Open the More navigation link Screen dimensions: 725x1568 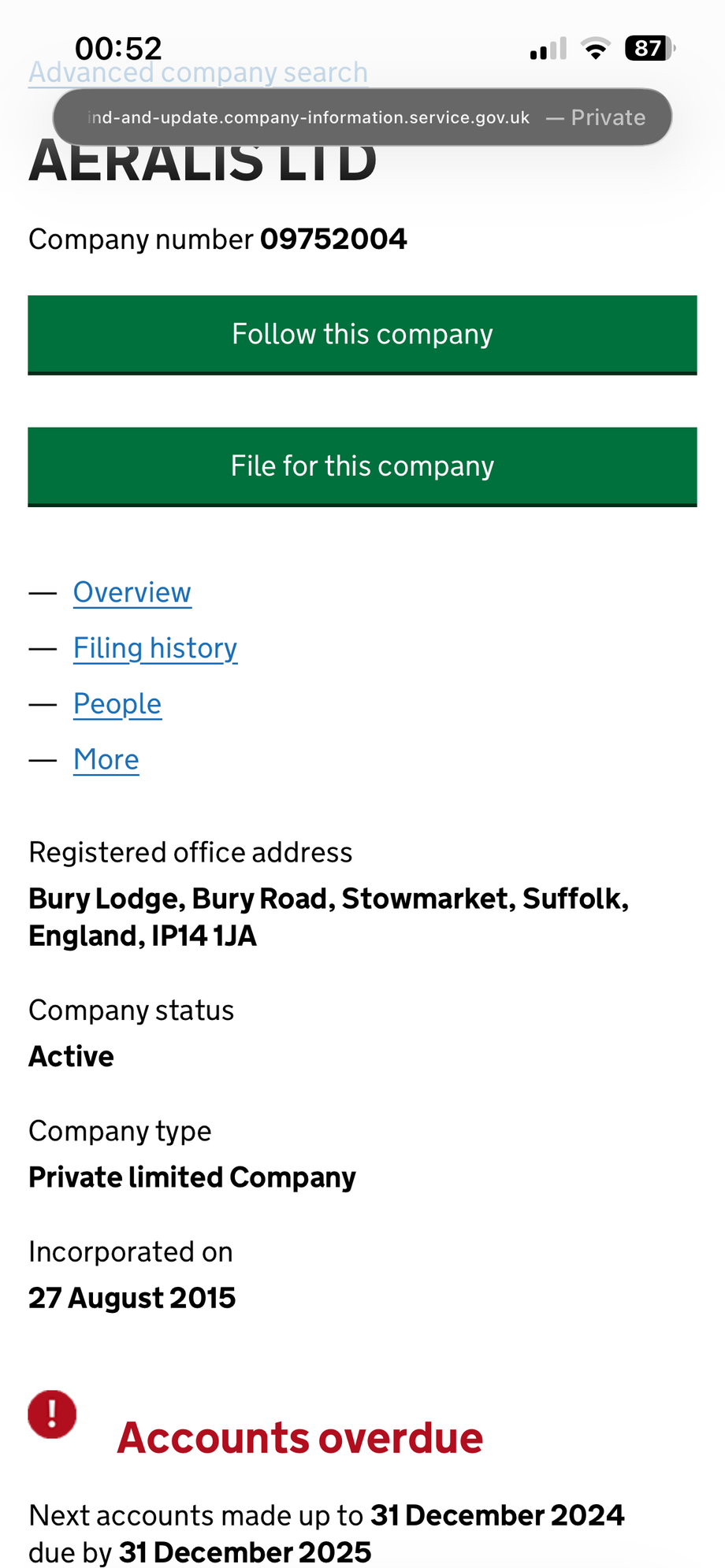(106, 760)
